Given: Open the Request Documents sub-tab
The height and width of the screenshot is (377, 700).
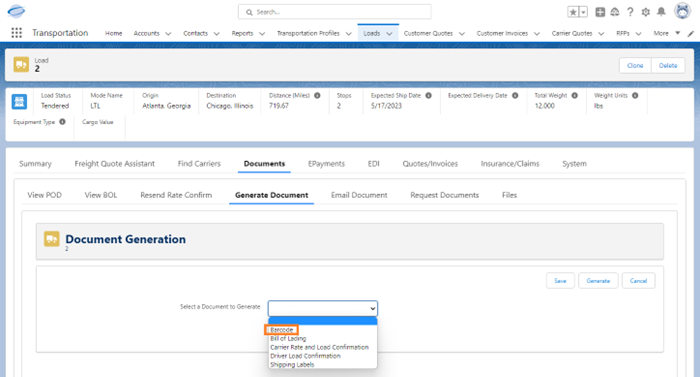Looking at the screenshot, I should [x=445, y=195].
